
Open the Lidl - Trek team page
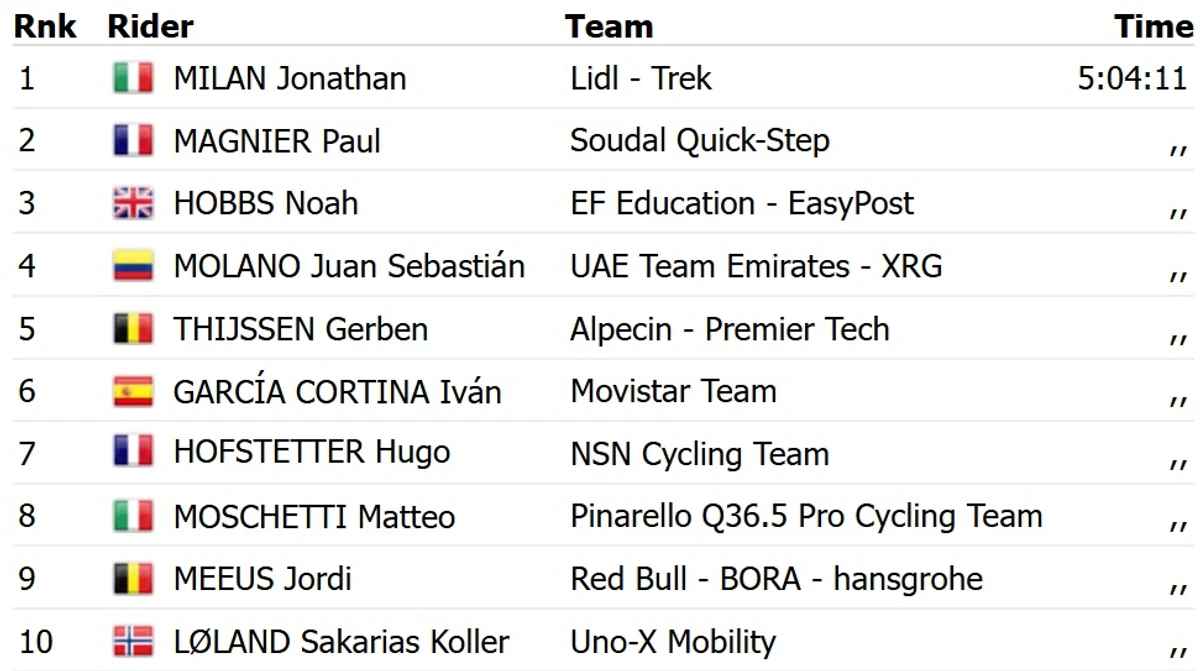coord(641,78)
